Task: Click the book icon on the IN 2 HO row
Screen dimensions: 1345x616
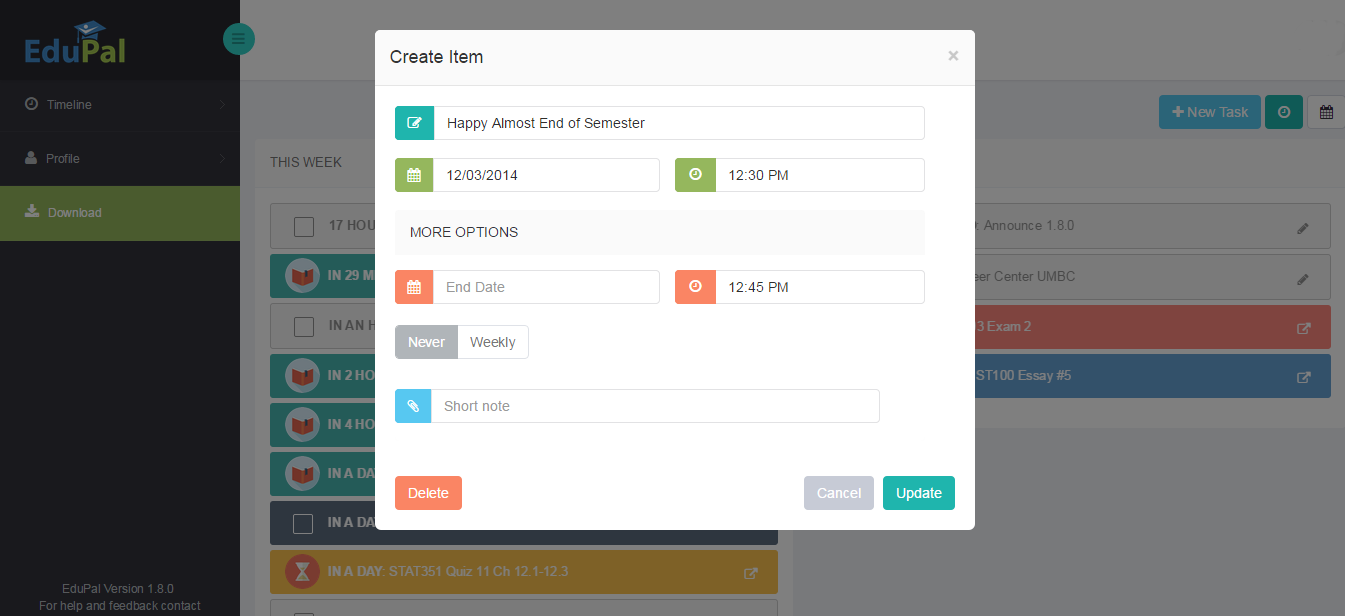Action: click(x=302, y=376)
